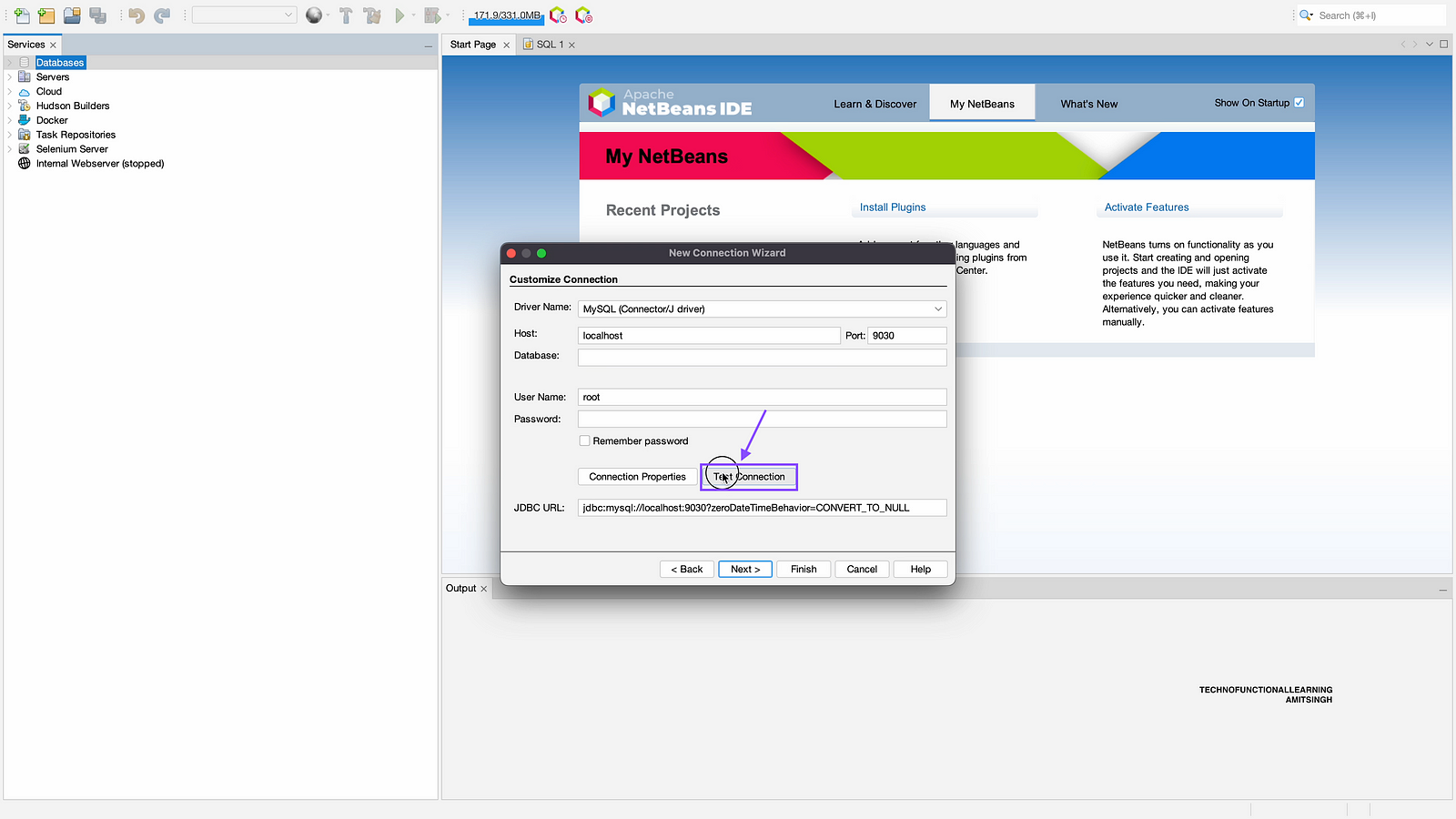The width and height of the screenshot is (1456, 819).
Task: Click the Open Project toolbar icon
Action: tap(72, 15)
